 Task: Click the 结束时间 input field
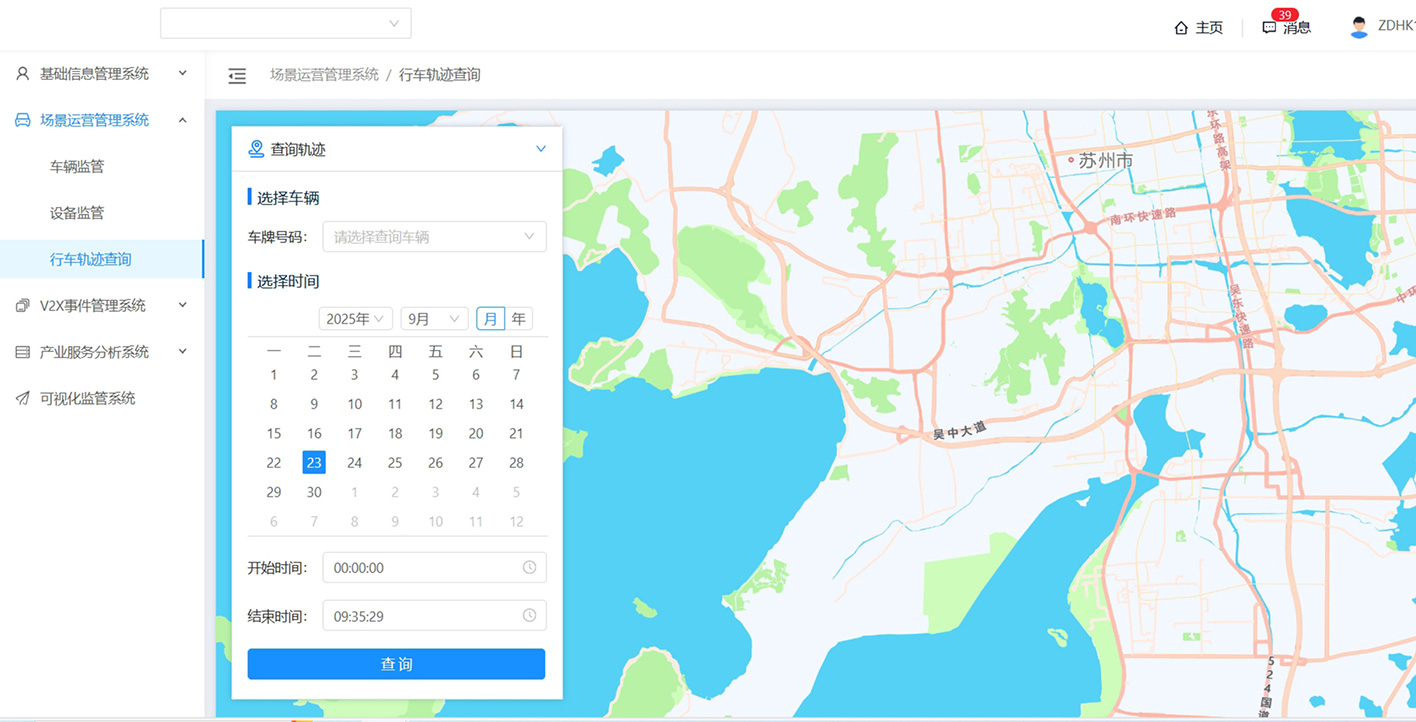tap(420, 616)
